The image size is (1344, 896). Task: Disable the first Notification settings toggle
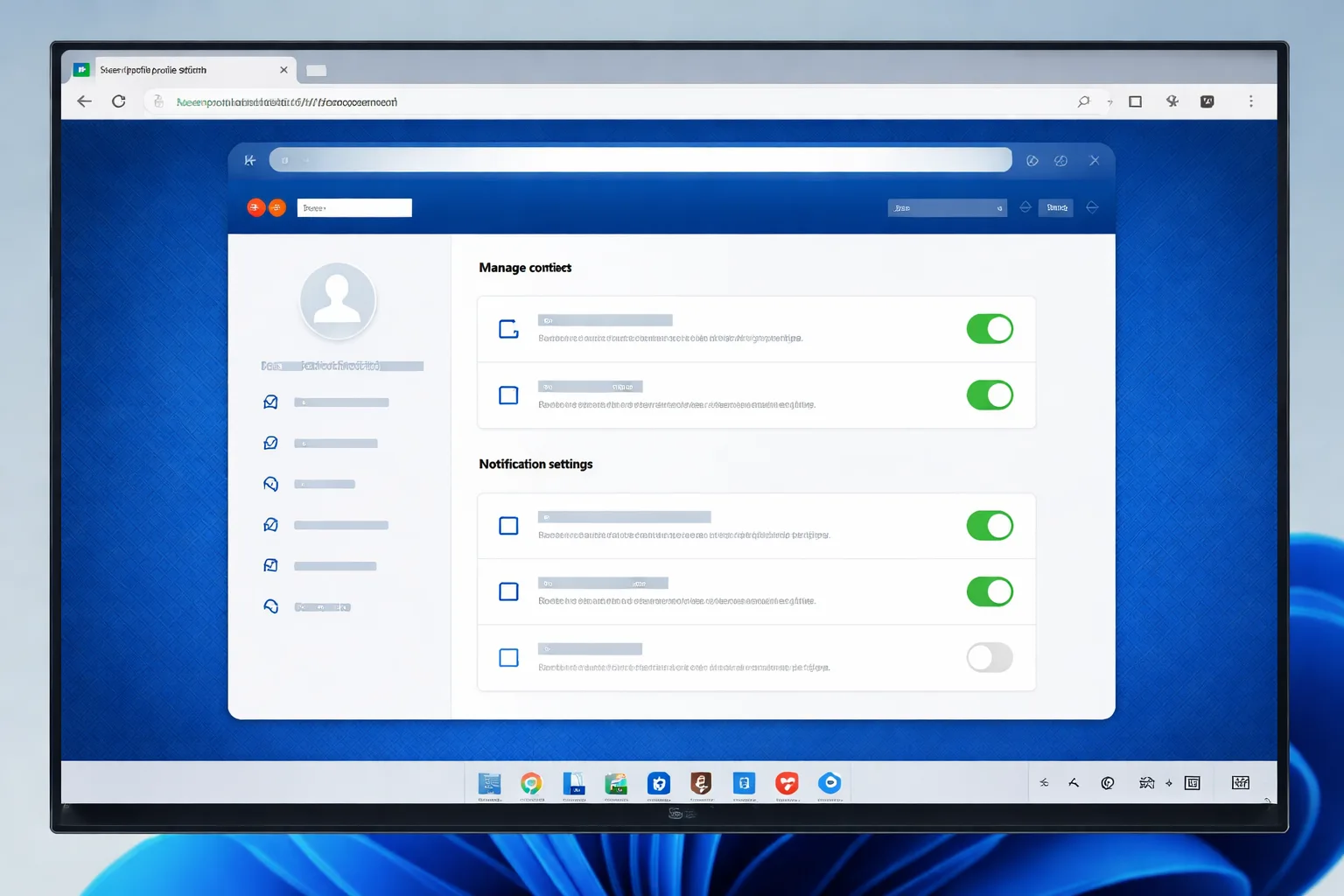pyautogui.click(x=990, y=526)
